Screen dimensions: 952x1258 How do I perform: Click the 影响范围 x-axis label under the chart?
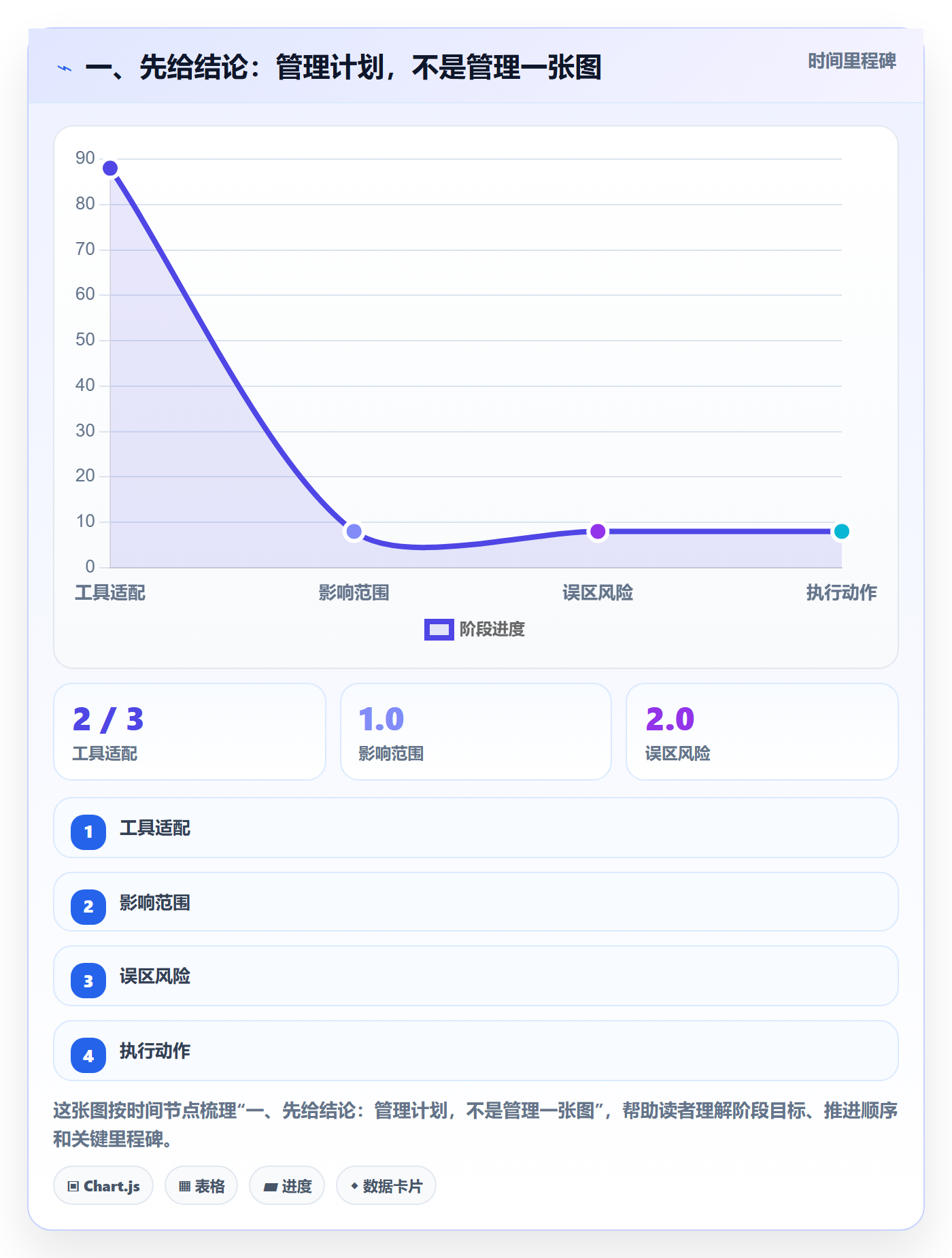[354, 593]
